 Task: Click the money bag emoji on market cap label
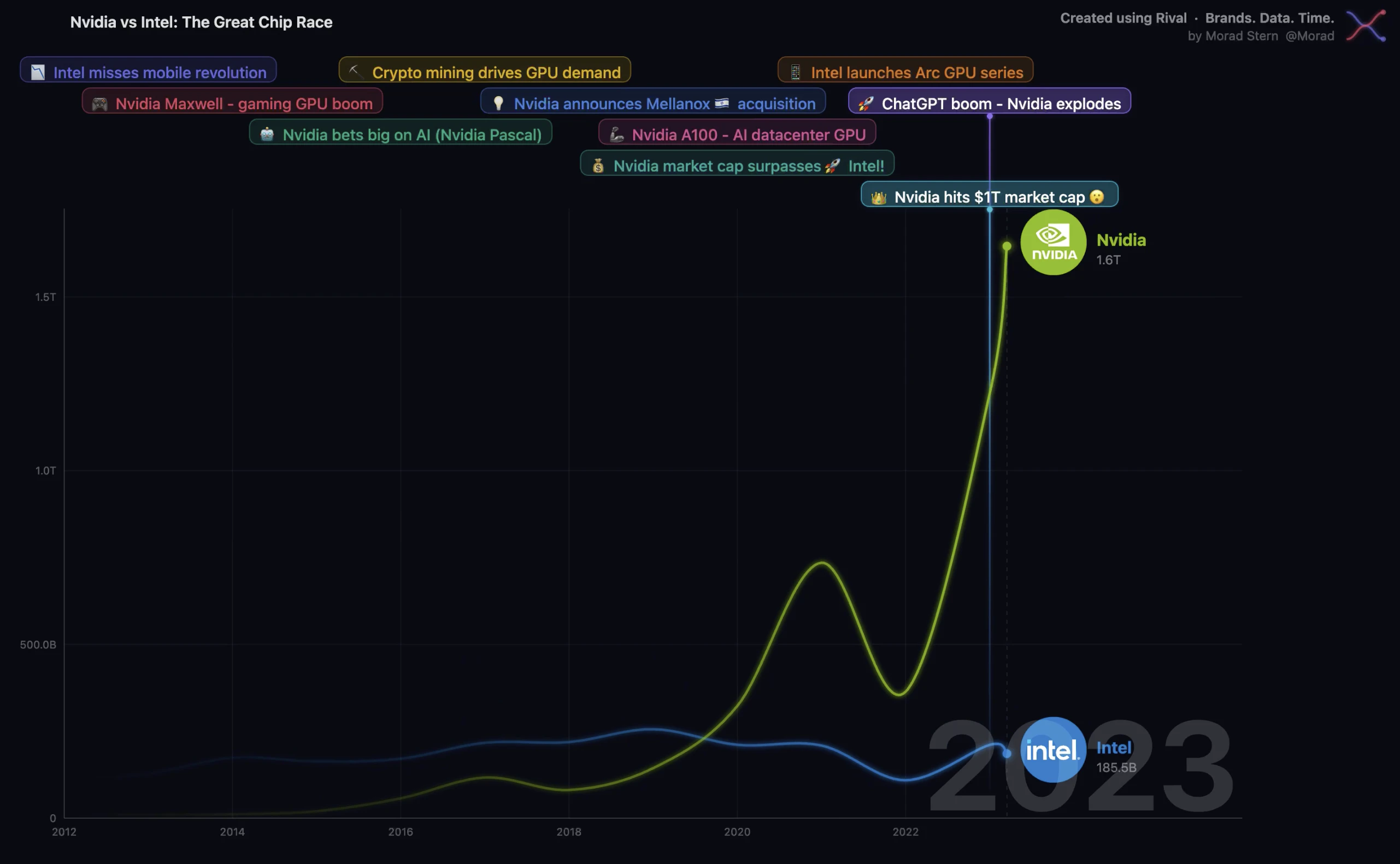click(598, 165)
